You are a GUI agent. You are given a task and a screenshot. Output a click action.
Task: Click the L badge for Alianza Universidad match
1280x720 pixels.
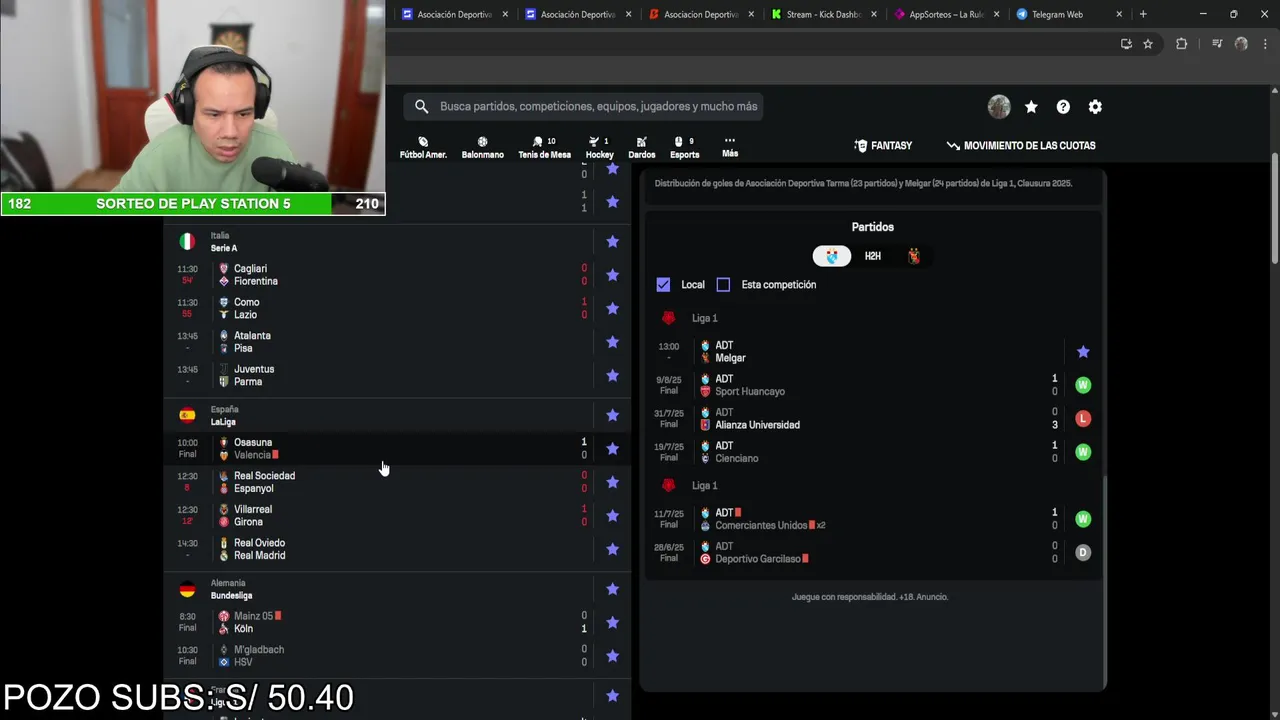(1083, 419)
